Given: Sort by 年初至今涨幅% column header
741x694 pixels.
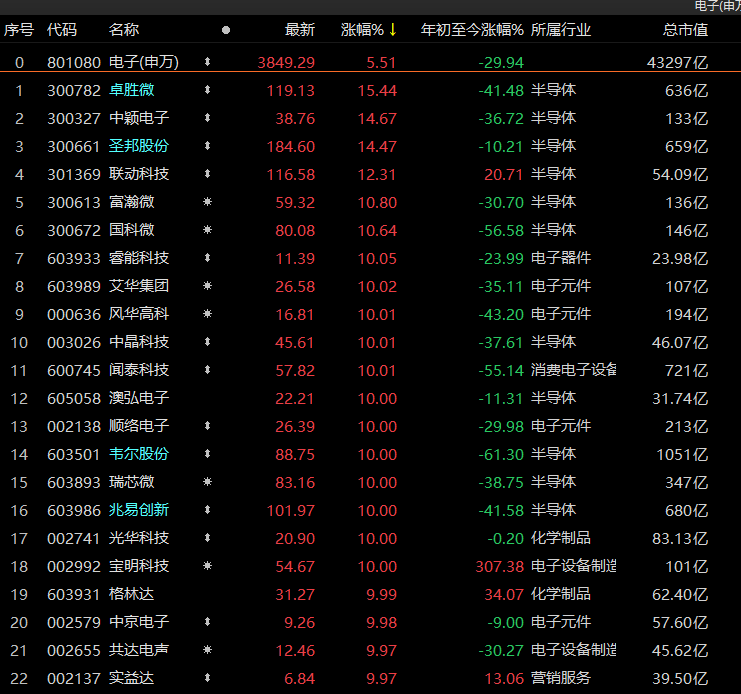Looking at the screenshot, I should 472,30.
